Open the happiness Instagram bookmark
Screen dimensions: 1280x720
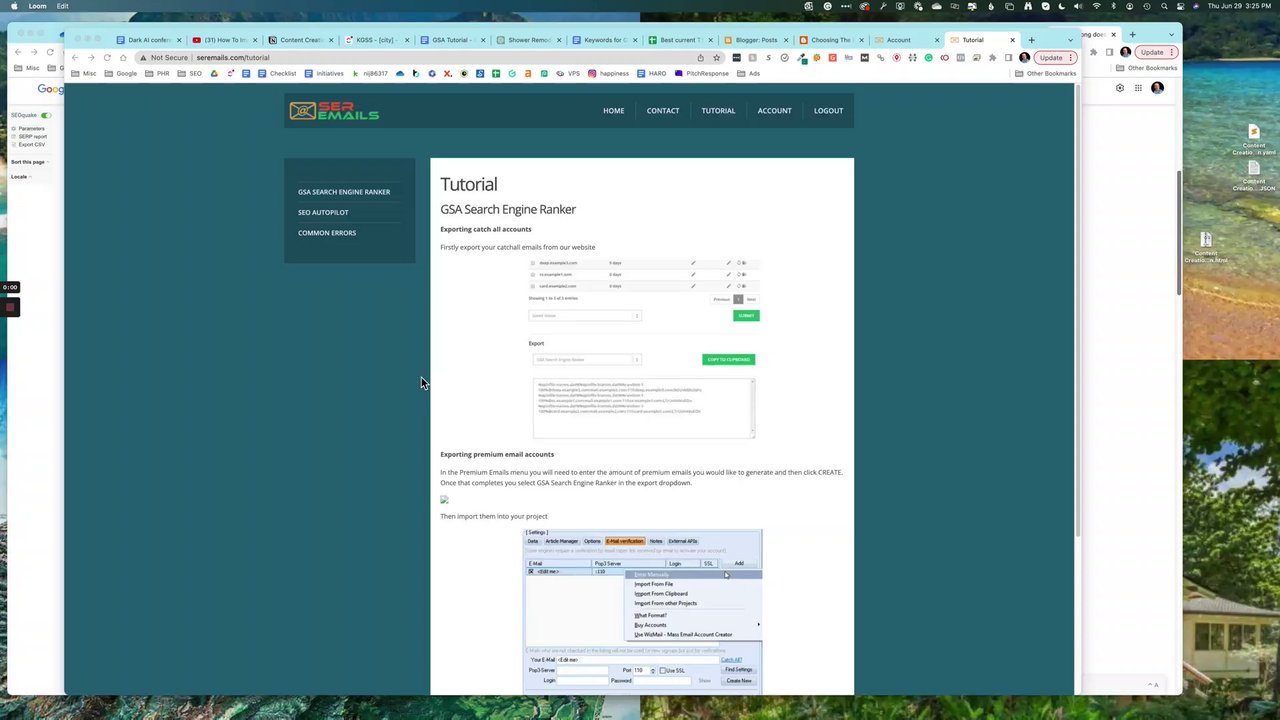[x=609, y=73]
